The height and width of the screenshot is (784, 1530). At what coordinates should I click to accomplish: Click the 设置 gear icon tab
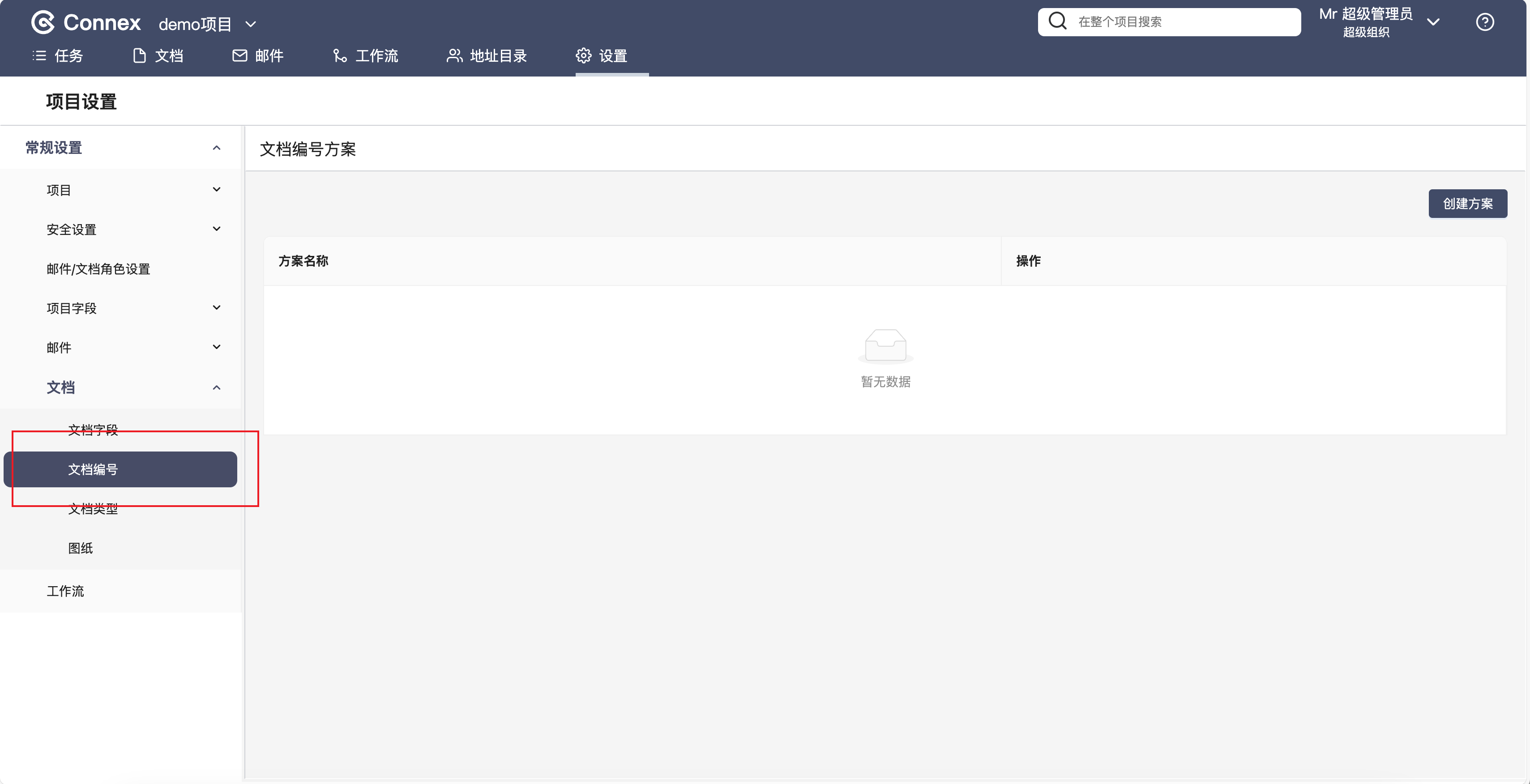click(x=583, y=56)
